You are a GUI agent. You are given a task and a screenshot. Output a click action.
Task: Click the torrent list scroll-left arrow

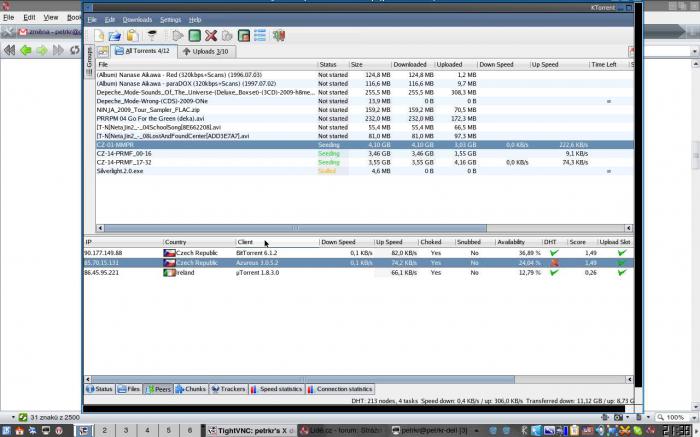(100, 228)
